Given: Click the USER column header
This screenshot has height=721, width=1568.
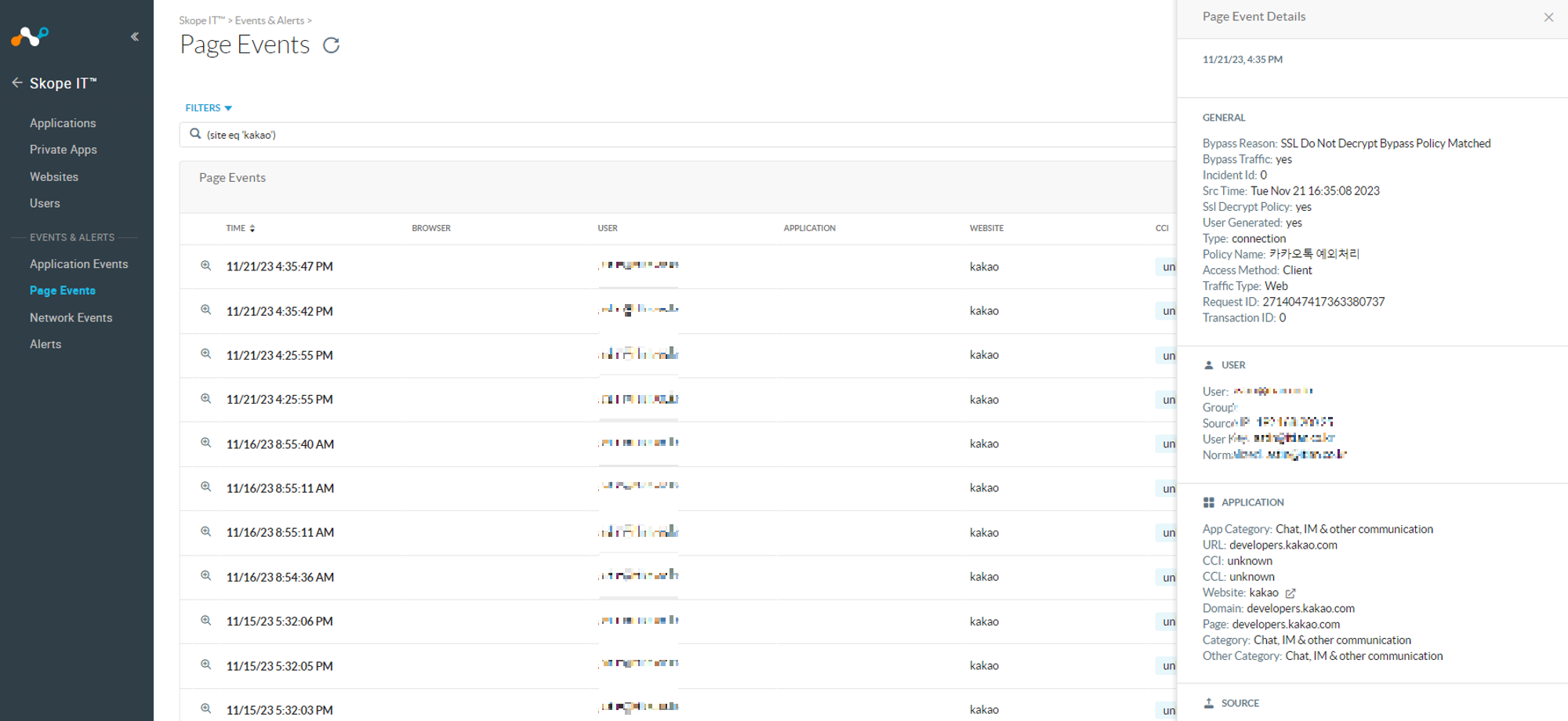Looking at the screenshot, I should point(608,228).
